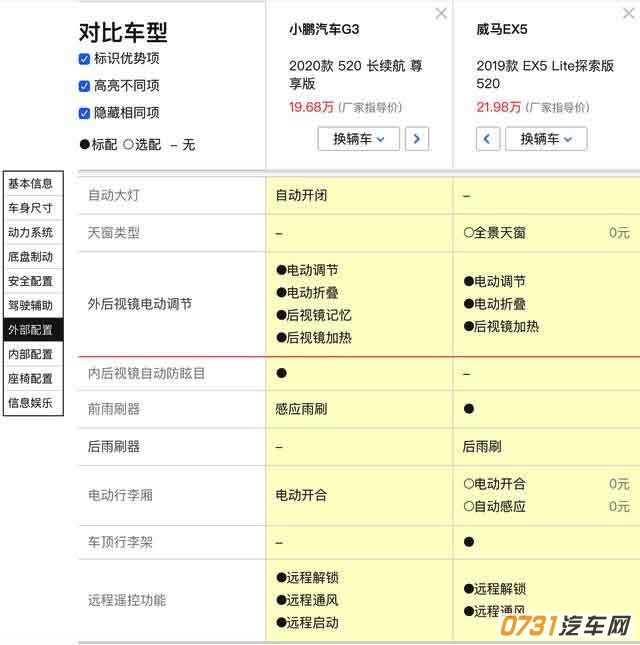Toggle 高亮不同项 checkbox
Screen dimensions: 640x645
click(84, 86)
